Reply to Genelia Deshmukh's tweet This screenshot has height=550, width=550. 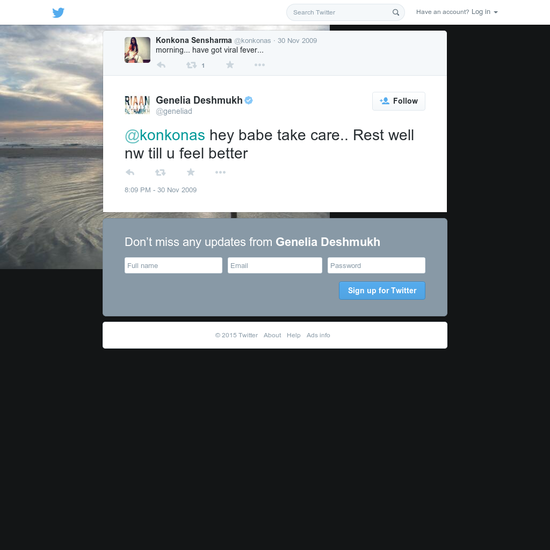(x=130, y=172)
